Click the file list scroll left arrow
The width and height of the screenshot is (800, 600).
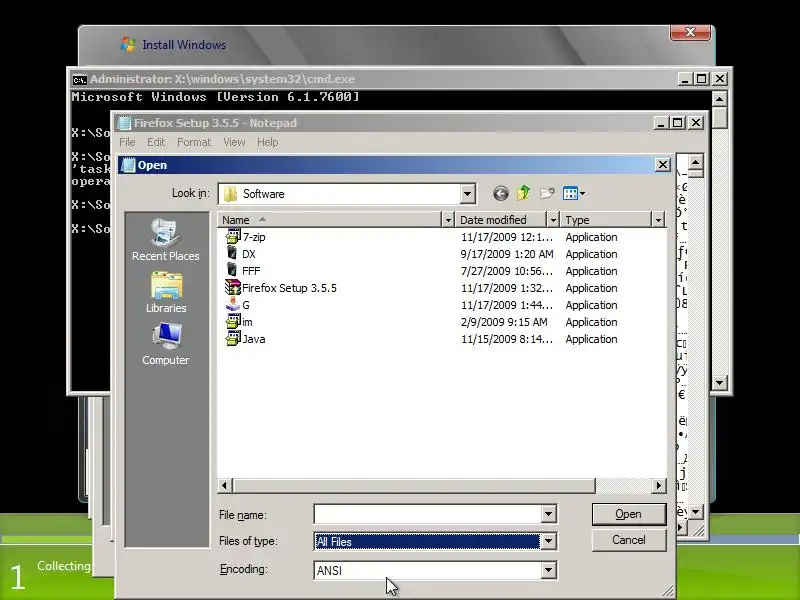click(x=225, y=486)
